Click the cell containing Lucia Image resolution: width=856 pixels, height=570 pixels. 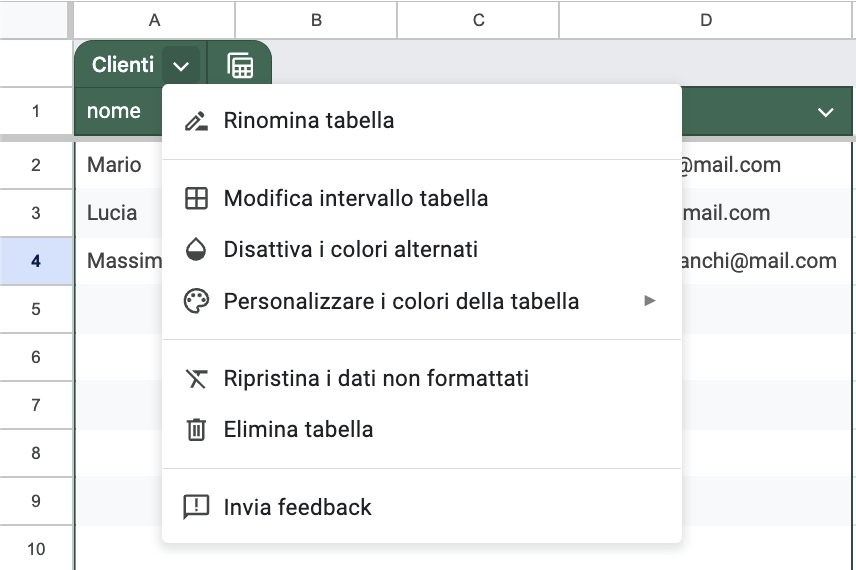(119, 213)
